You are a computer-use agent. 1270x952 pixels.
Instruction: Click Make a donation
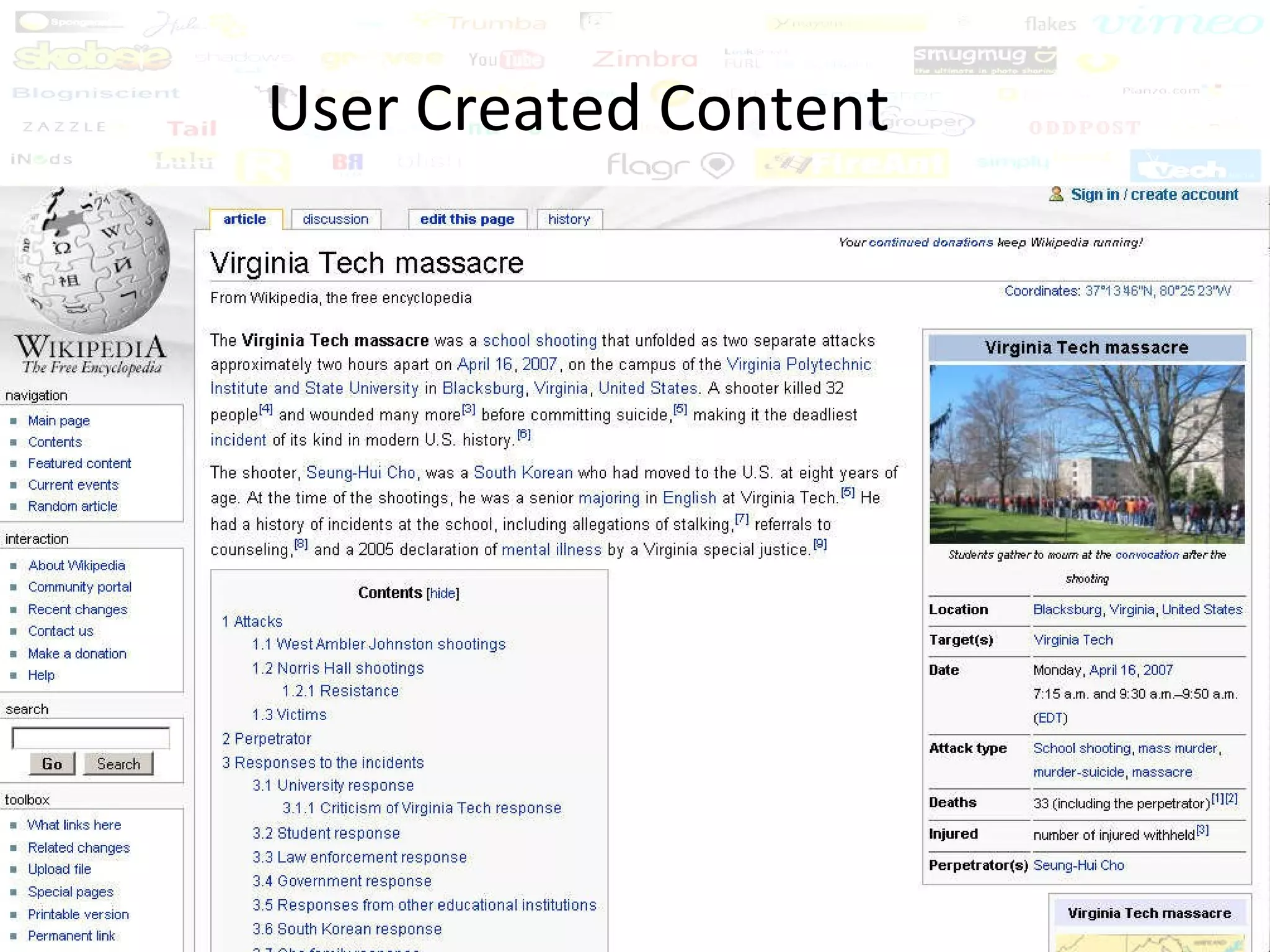[77, 653]
